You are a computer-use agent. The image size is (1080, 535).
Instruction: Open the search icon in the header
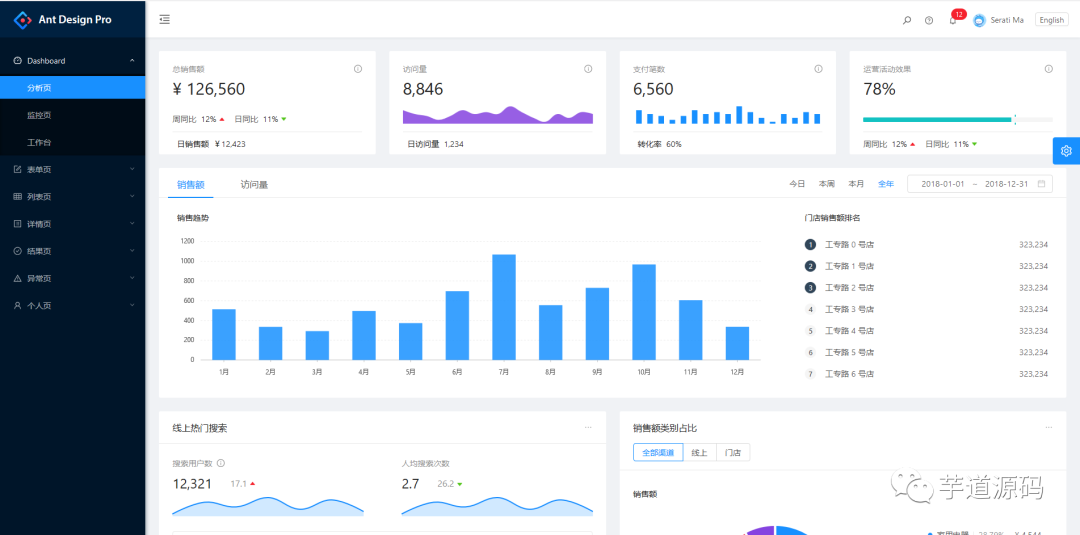click(907, 21)
